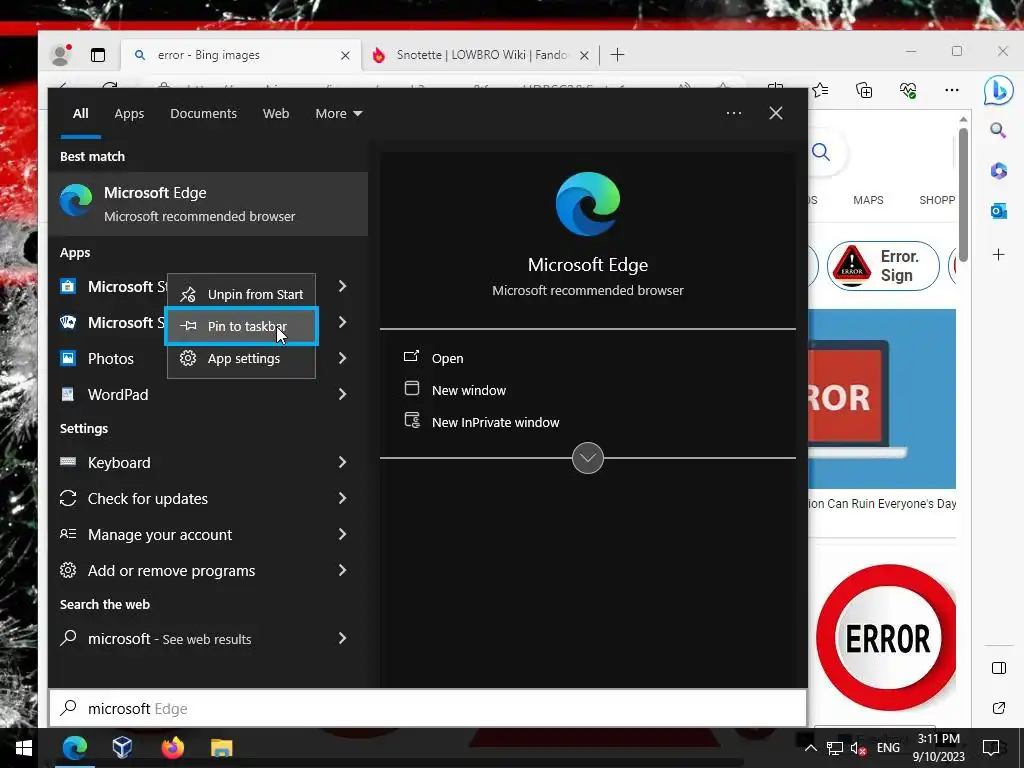Open Edge Settings and more menu

952,90
